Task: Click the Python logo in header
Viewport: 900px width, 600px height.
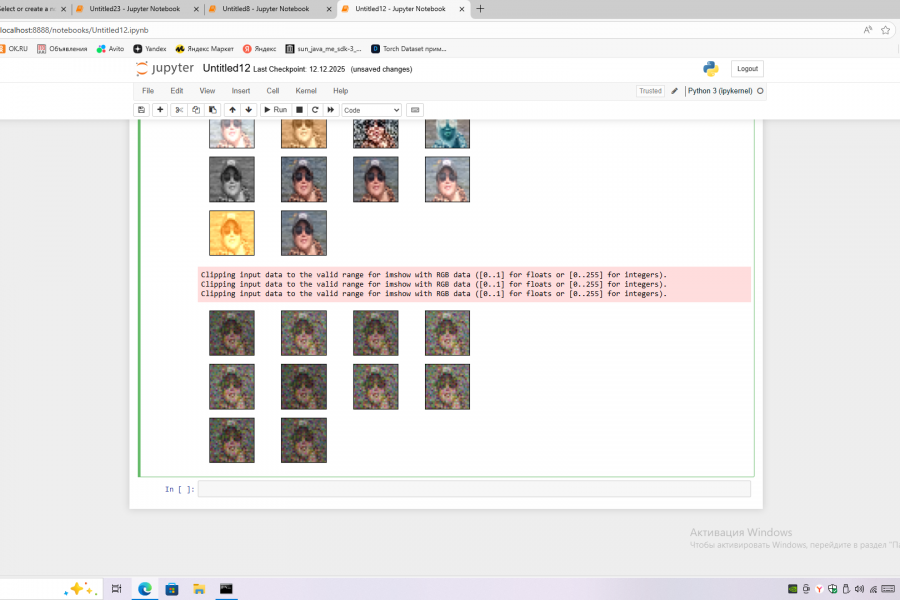Action: click(x=711, y=68)
